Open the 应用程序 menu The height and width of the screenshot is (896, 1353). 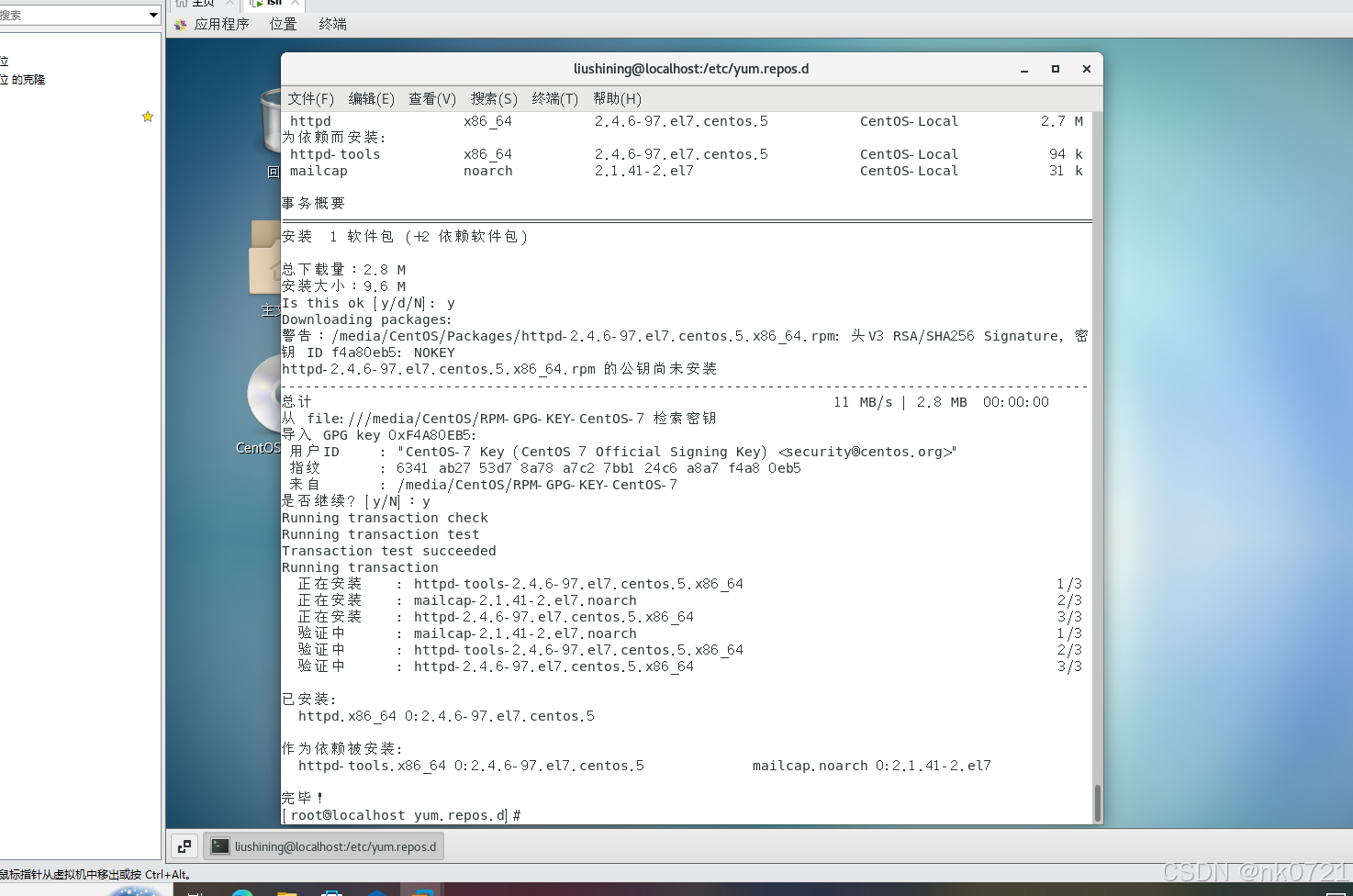(x=222, y=23)
